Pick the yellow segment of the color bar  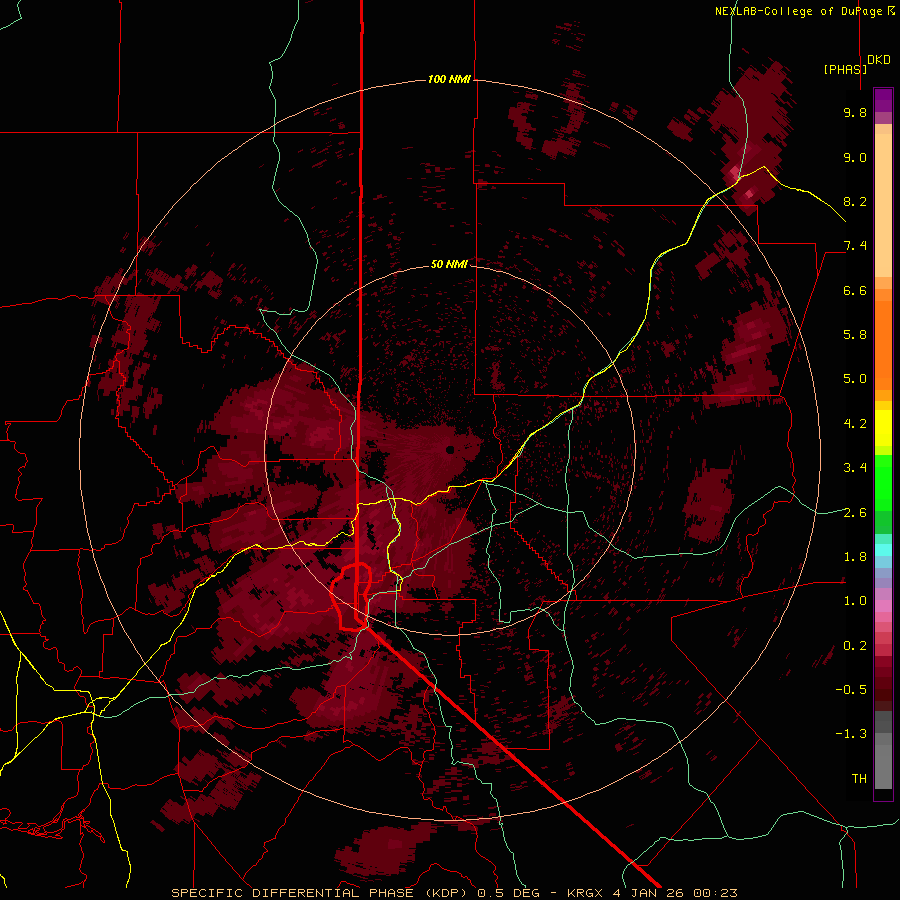[x=883, y=428]
